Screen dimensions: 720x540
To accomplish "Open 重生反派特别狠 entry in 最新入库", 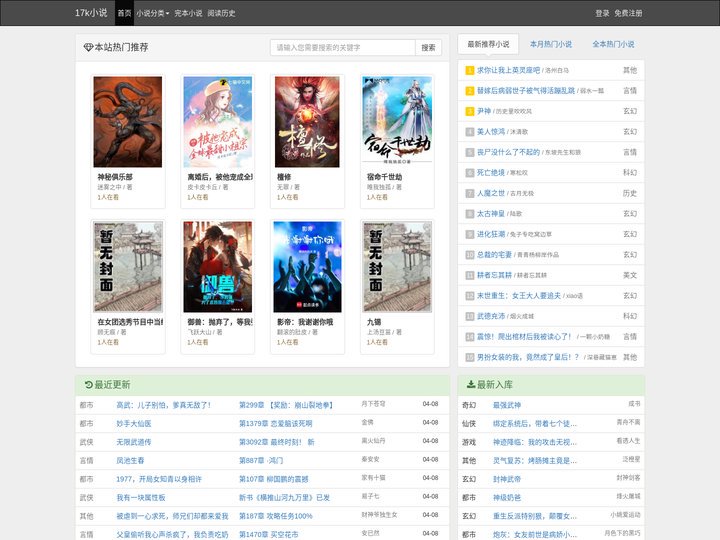I will point(535,516).
